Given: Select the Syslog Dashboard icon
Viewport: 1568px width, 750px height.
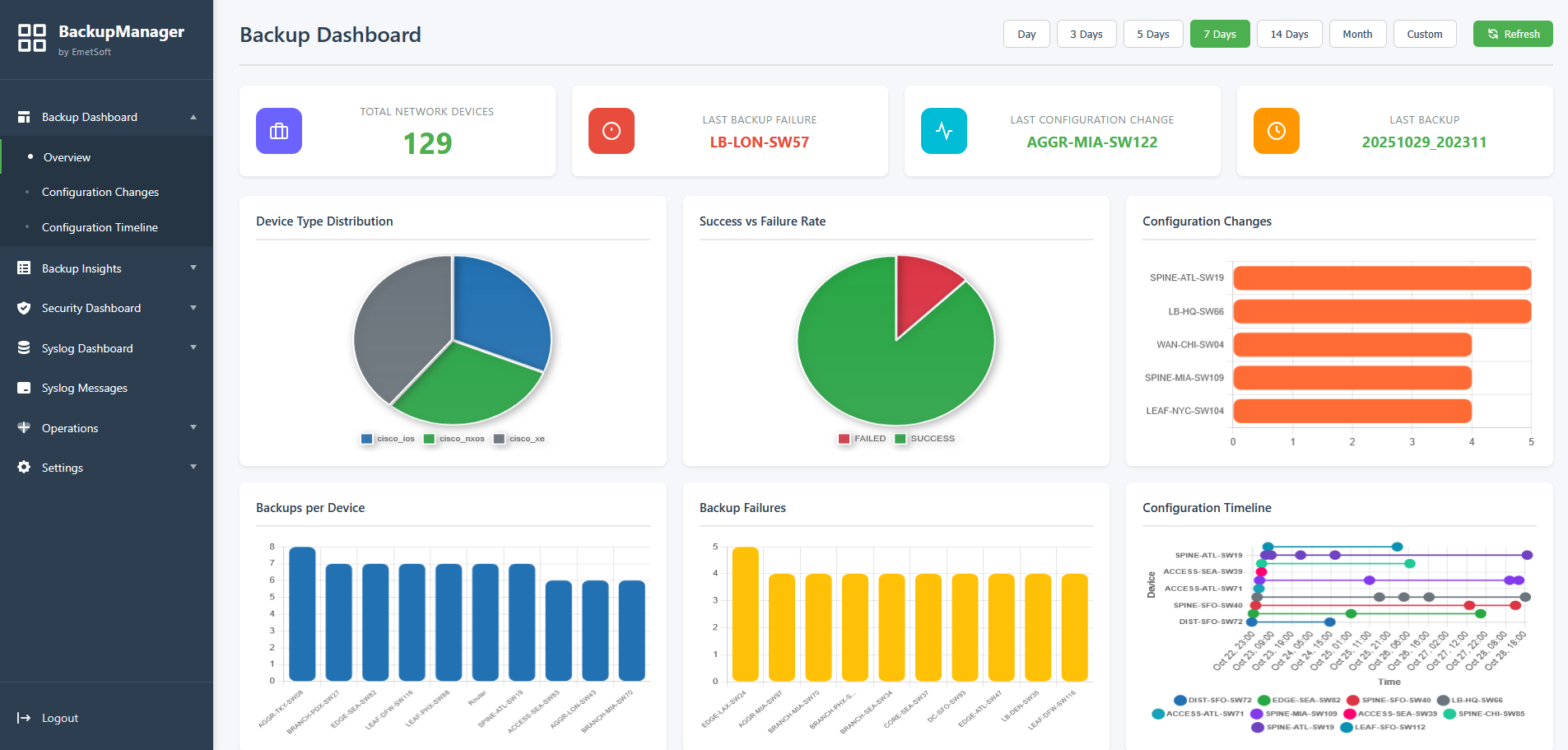Looking at the screenshot, I should 24,347.
